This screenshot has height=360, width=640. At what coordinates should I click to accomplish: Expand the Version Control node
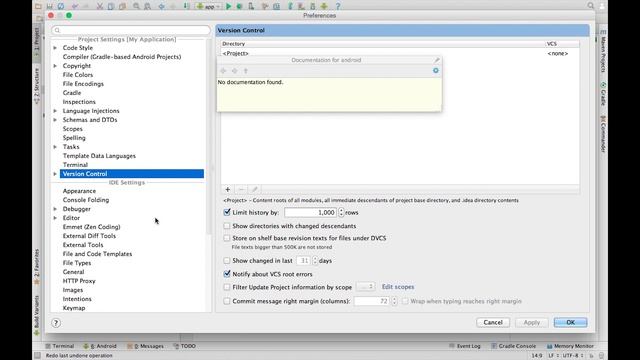pos(55,174)
